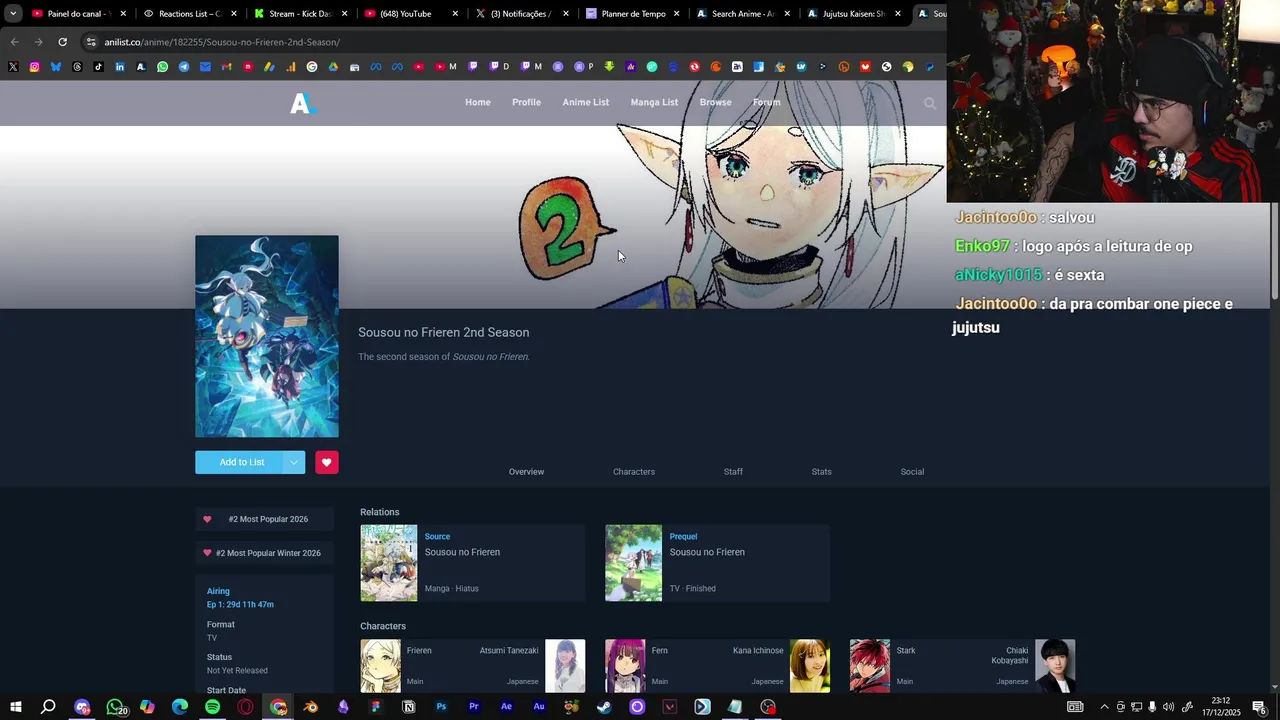Open the X (Twitter) bookmark
The image size is (1280, 720).
13,67
